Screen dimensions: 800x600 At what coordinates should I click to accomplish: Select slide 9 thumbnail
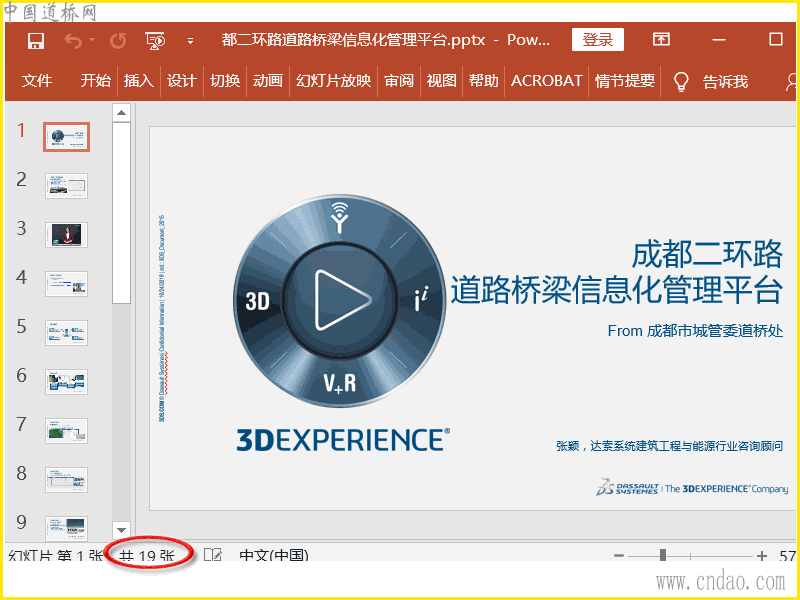(67, 529)
